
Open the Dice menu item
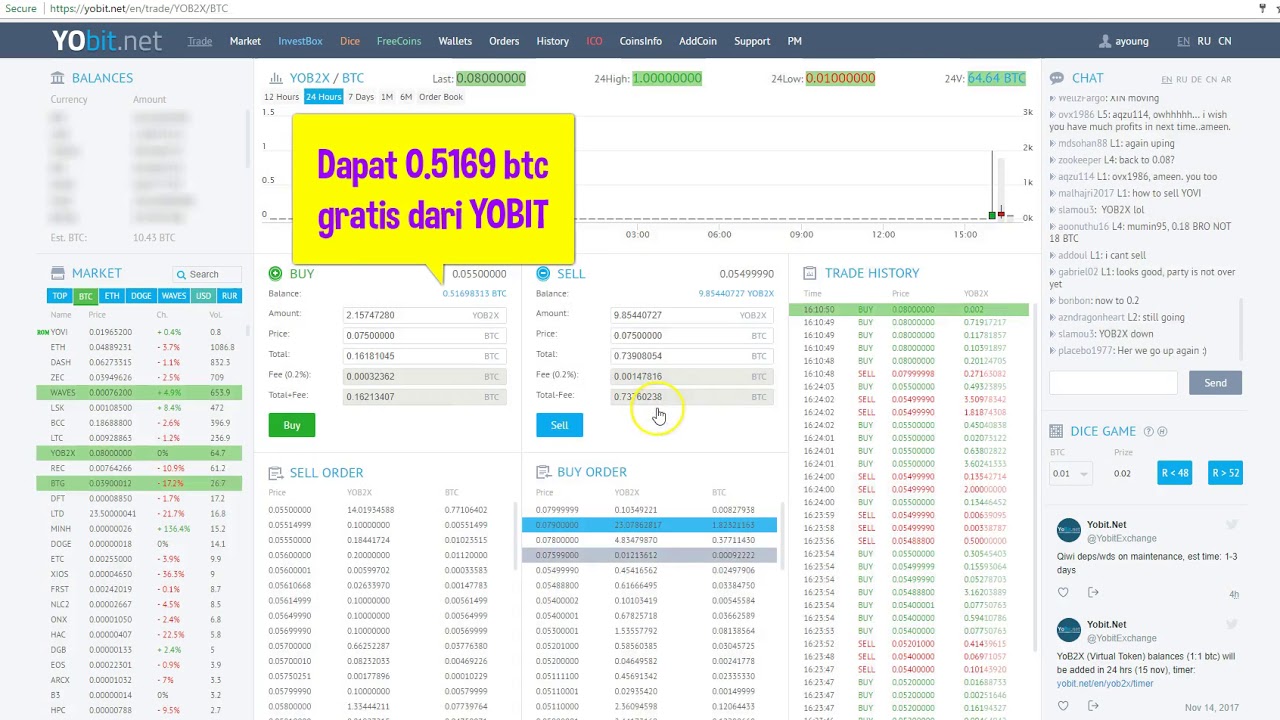click(350, 41)
